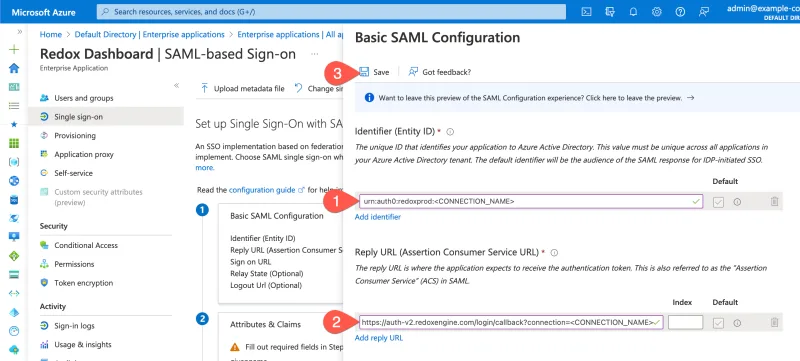
Task: Delete the reply URL with trash icon
Action: coord(774,322)
